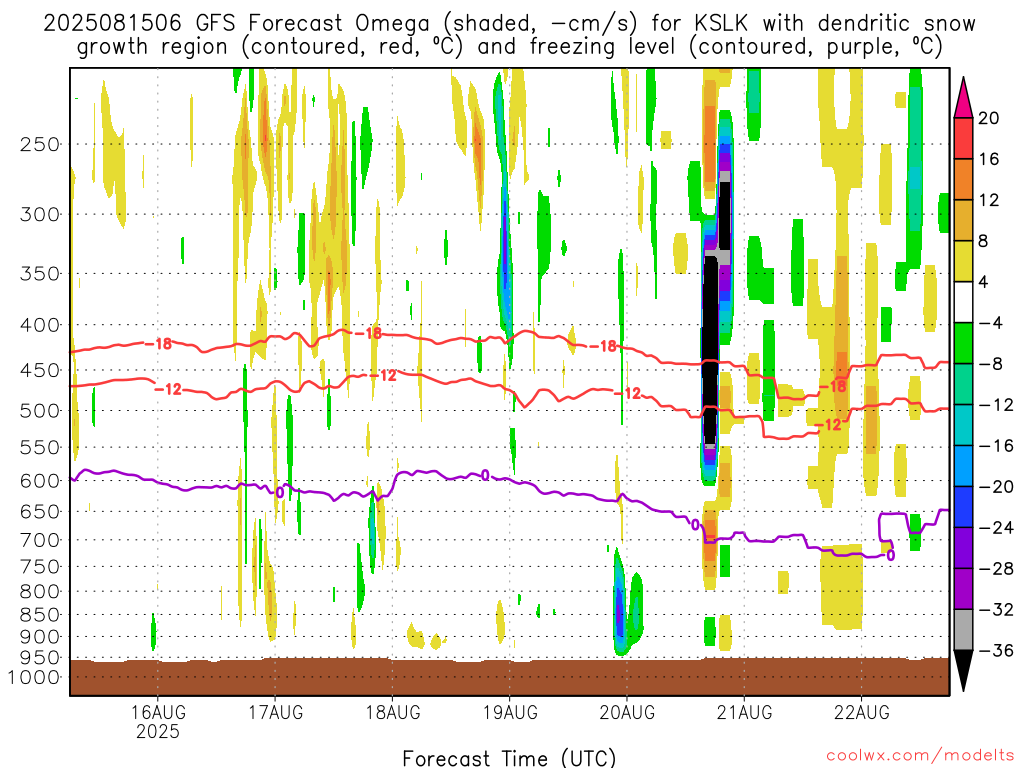Click the -32 value on the color scale
The image size is (1024, 768).
(x=996, y=609)
